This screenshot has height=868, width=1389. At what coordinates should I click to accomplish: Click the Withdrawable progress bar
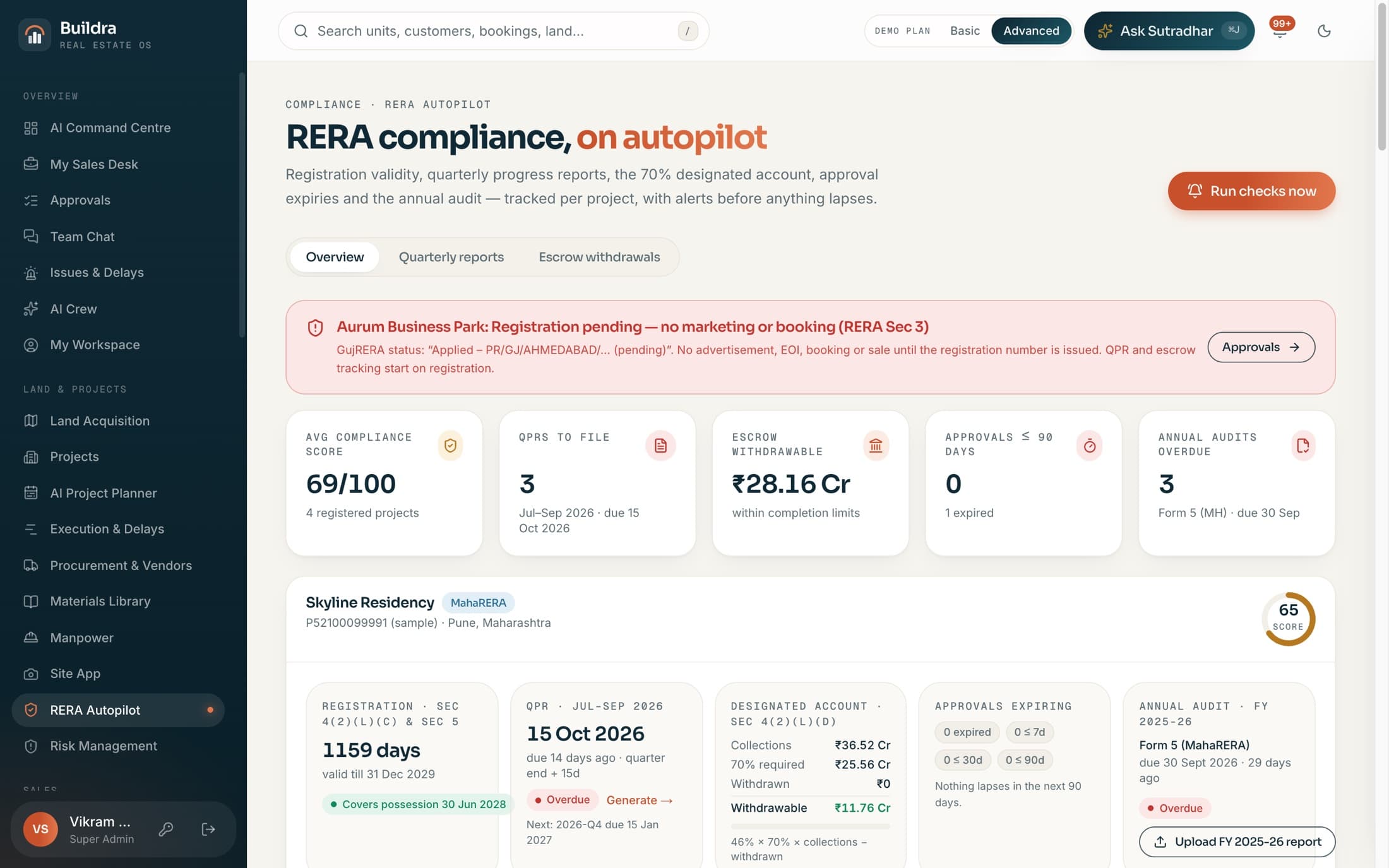tap(810, 826)
